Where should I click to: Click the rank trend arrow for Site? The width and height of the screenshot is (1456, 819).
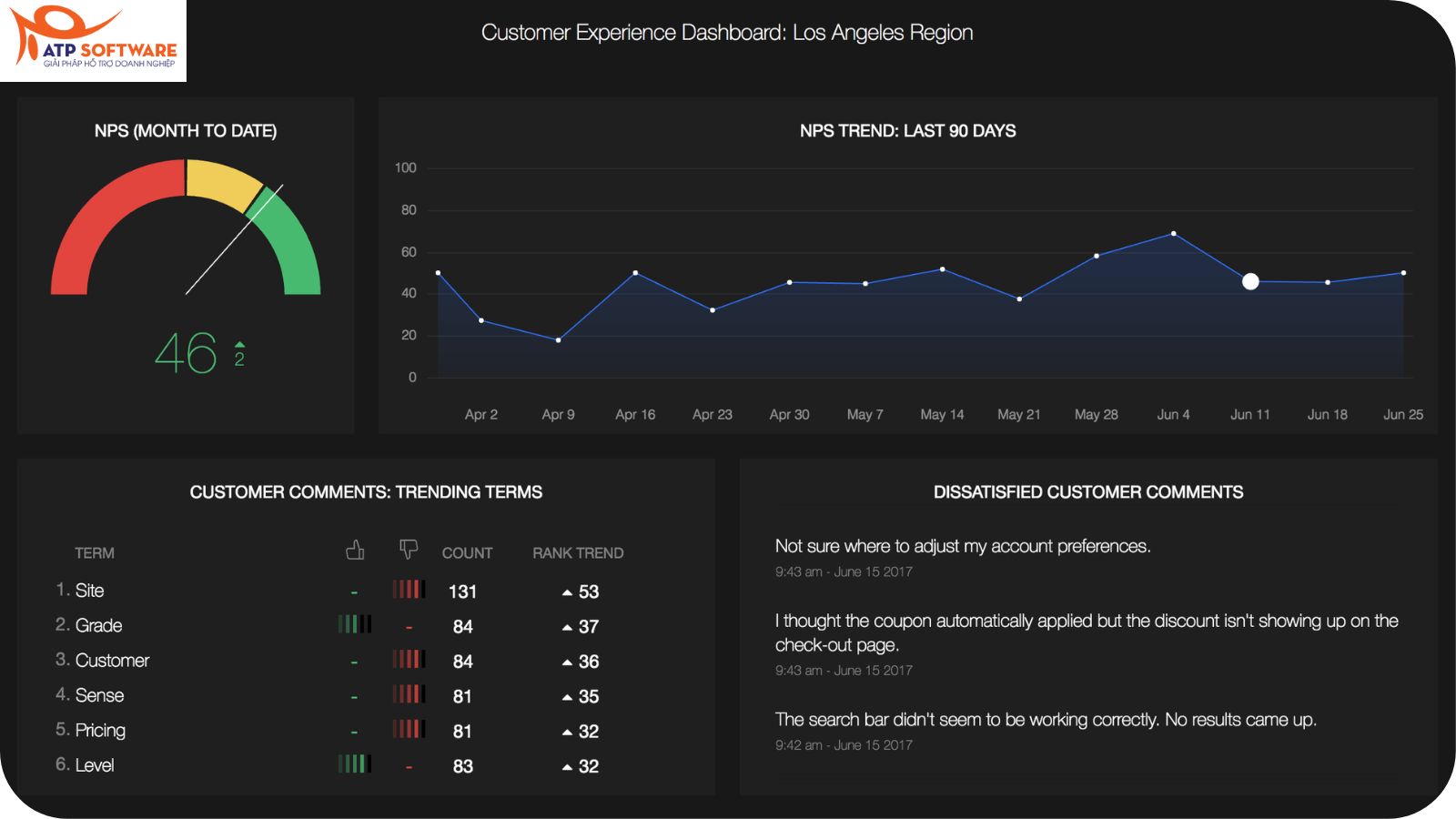coord(567,592)
